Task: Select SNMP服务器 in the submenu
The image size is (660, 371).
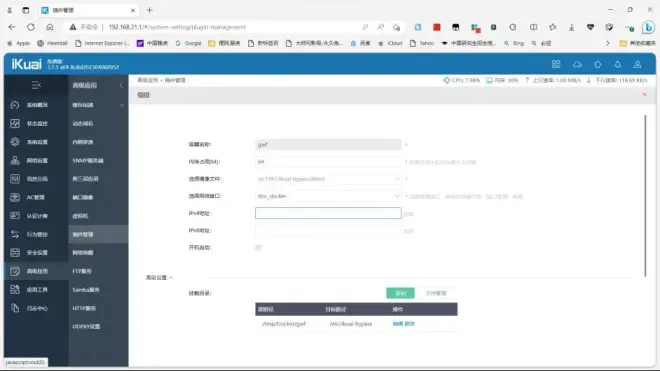Action: point(88,160)
